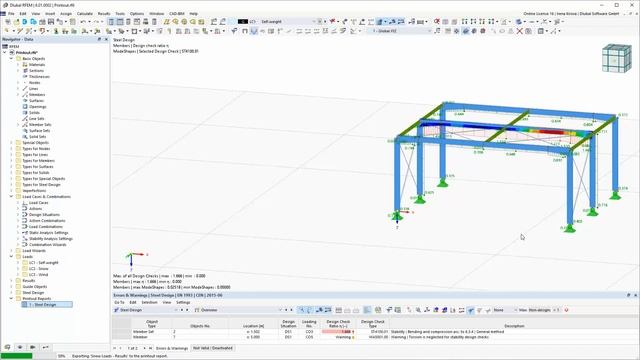Pin the Errors & Warnings table panel
640x360 pixels.
tap(629, 295)
